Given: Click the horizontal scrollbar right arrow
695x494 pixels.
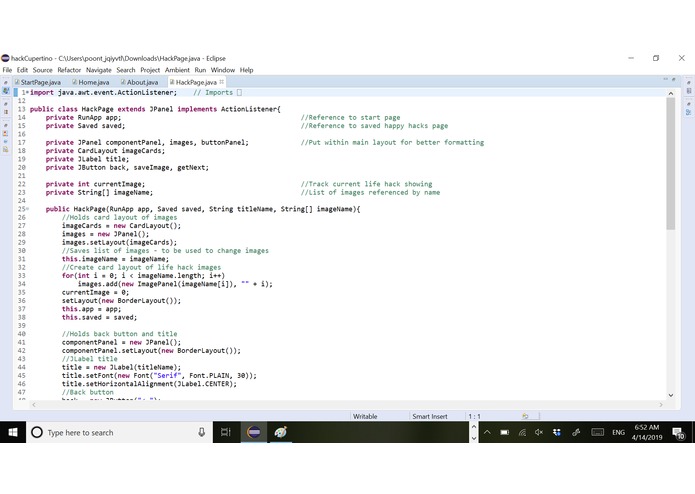Looking at the screenshot, I should pos(661,405).
